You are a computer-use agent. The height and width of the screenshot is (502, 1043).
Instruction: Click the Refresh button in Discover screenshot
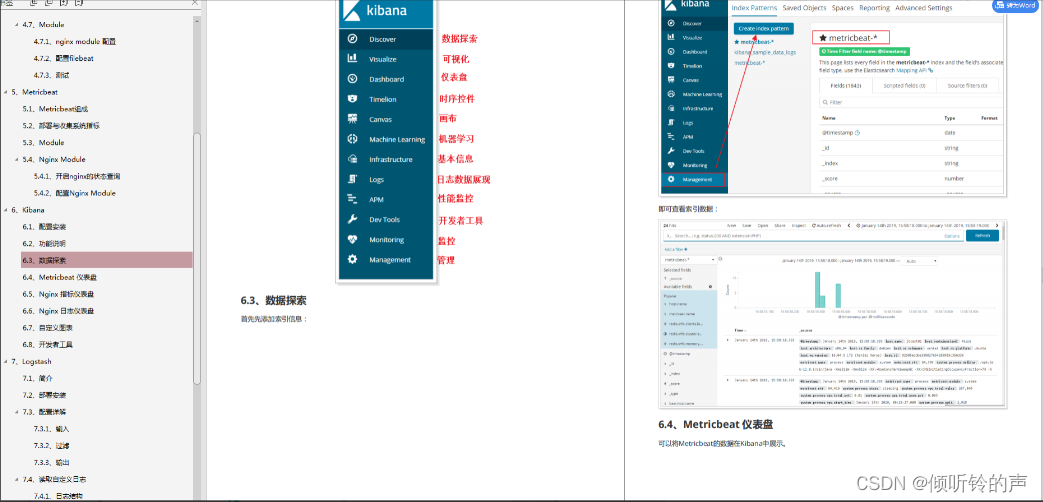(x=982, y=236)
